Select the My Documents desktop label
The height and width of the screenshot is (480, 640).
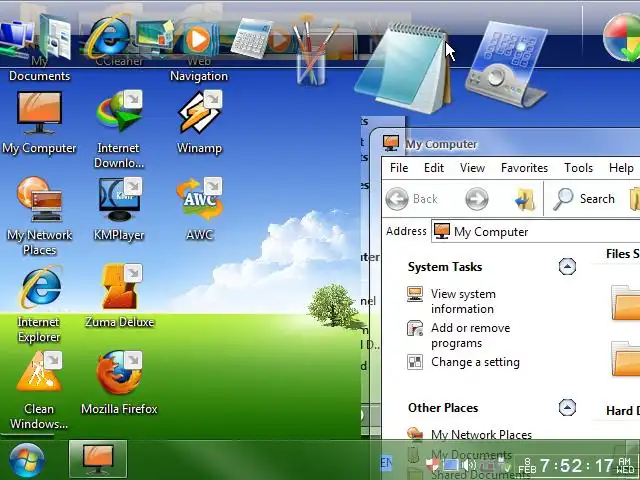click(40, 69)
